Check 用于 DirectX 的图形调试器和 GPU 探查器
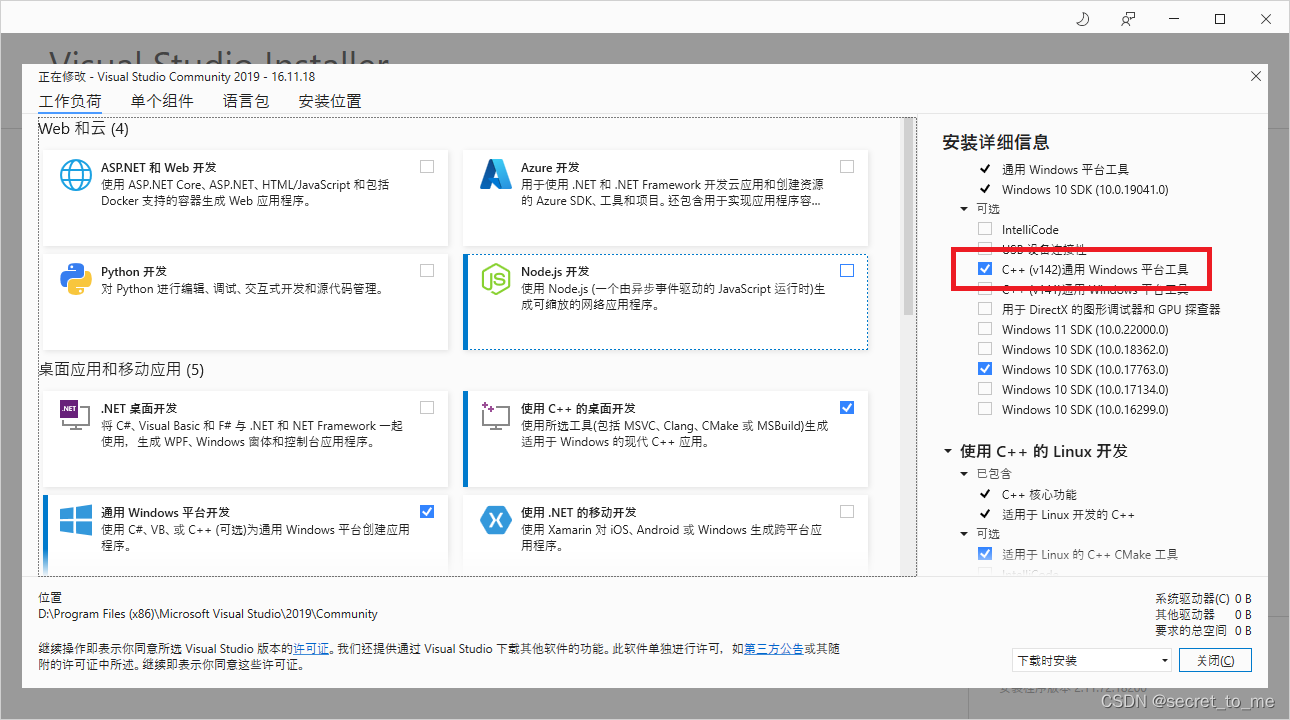Viewport: 1290px width, 720px height. pos(985,309)
